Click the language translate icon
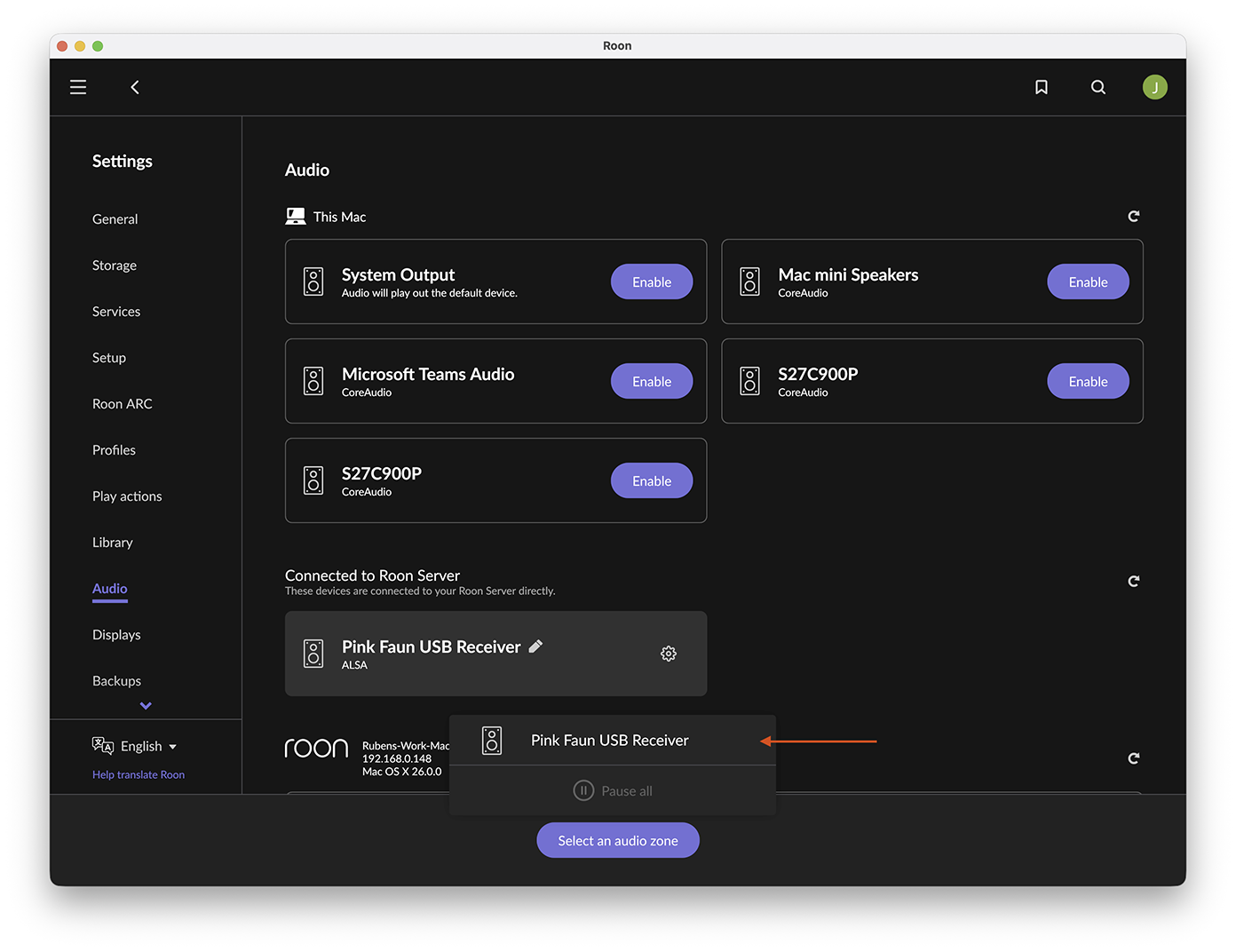The width and height of the screenshot is (1236, 952). coord(103,746)
